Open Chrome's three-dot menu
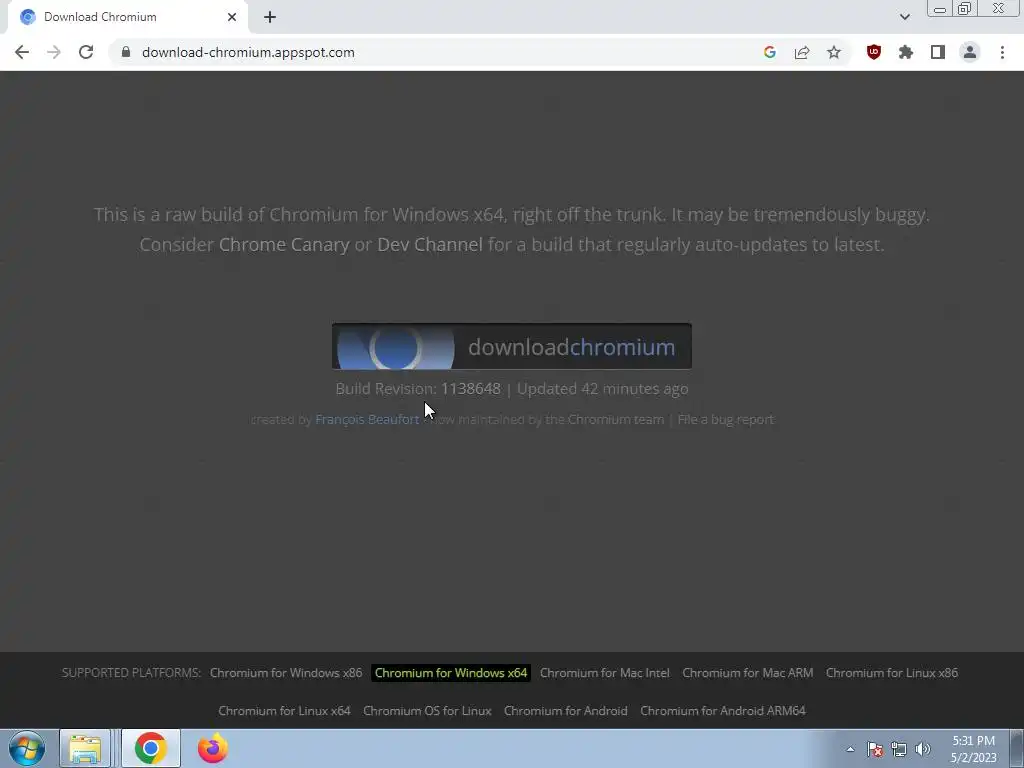The image size is (1024, 768). (x=1002, y=52)
